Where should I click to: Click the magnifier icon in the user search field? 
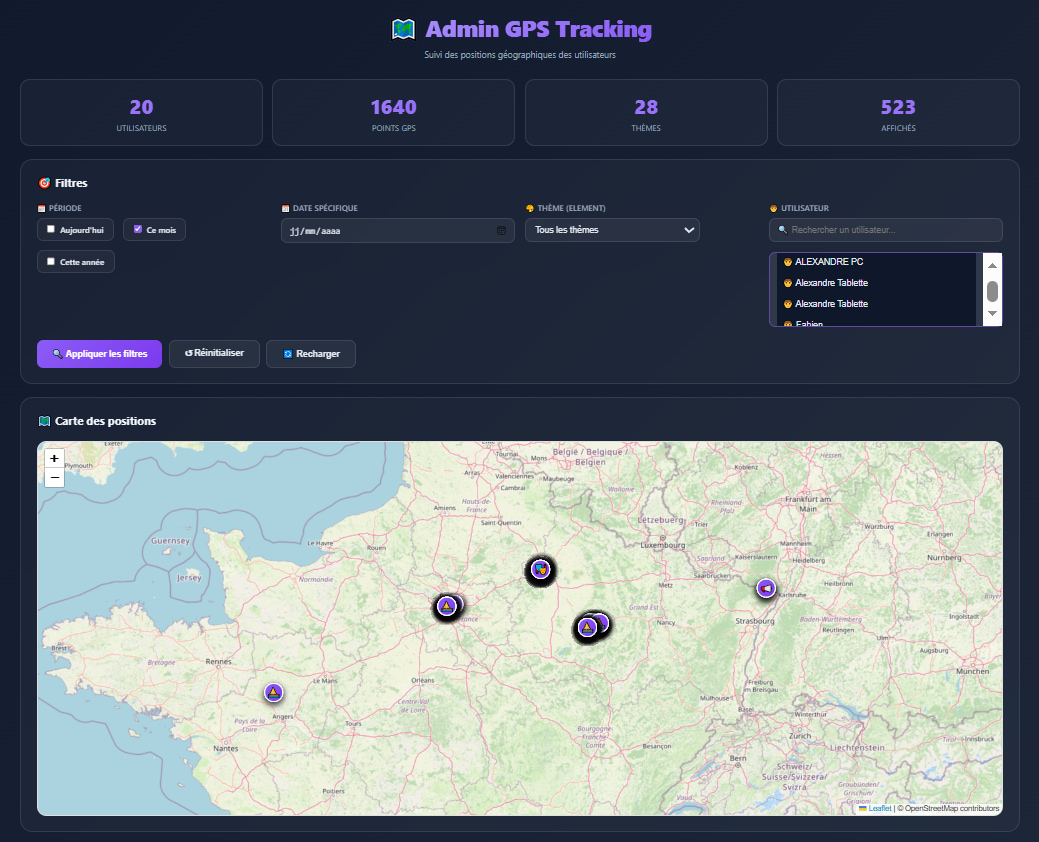[781, 230]
